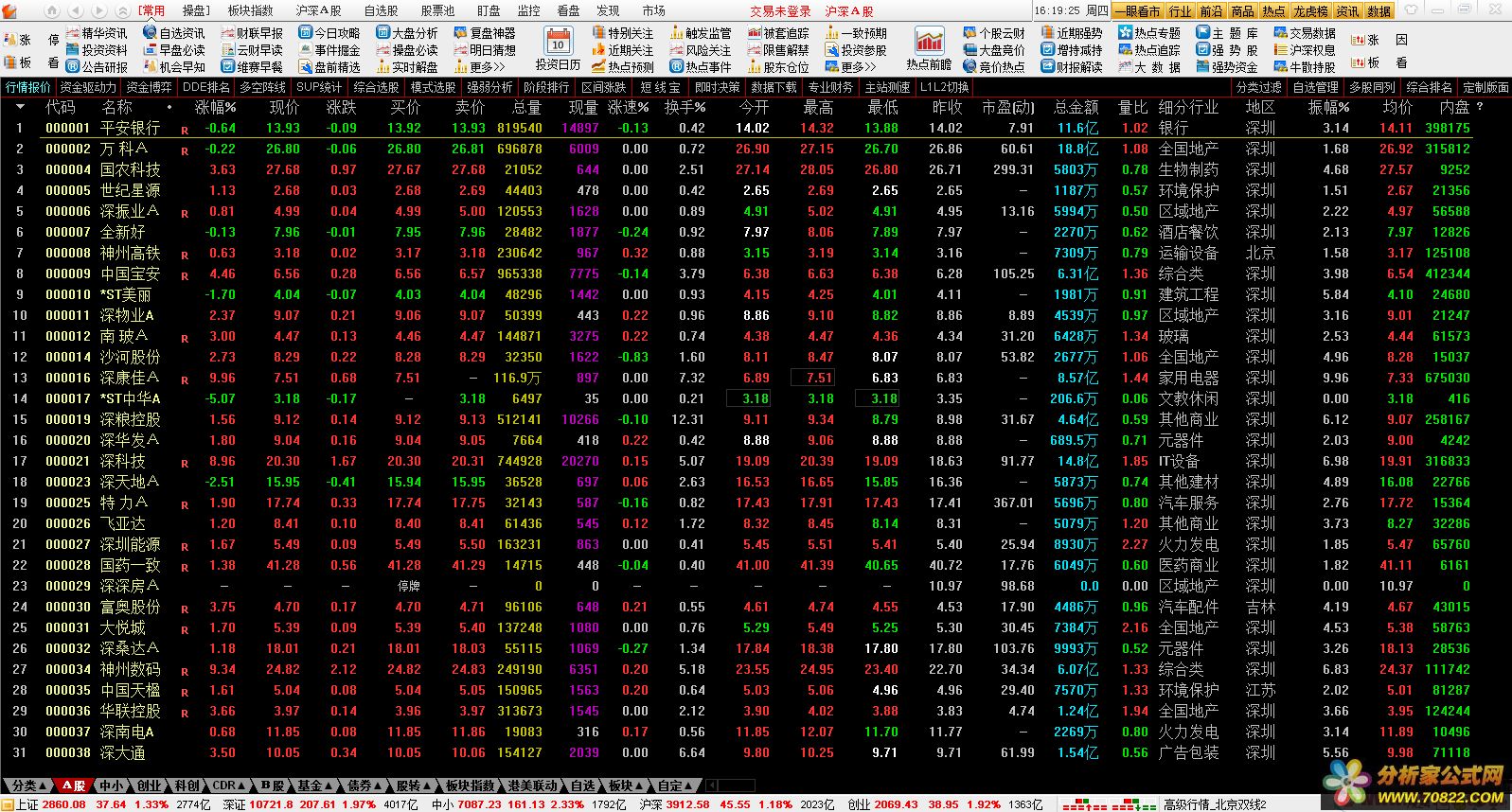Expand the first 更多>> list

coord(479,67)
